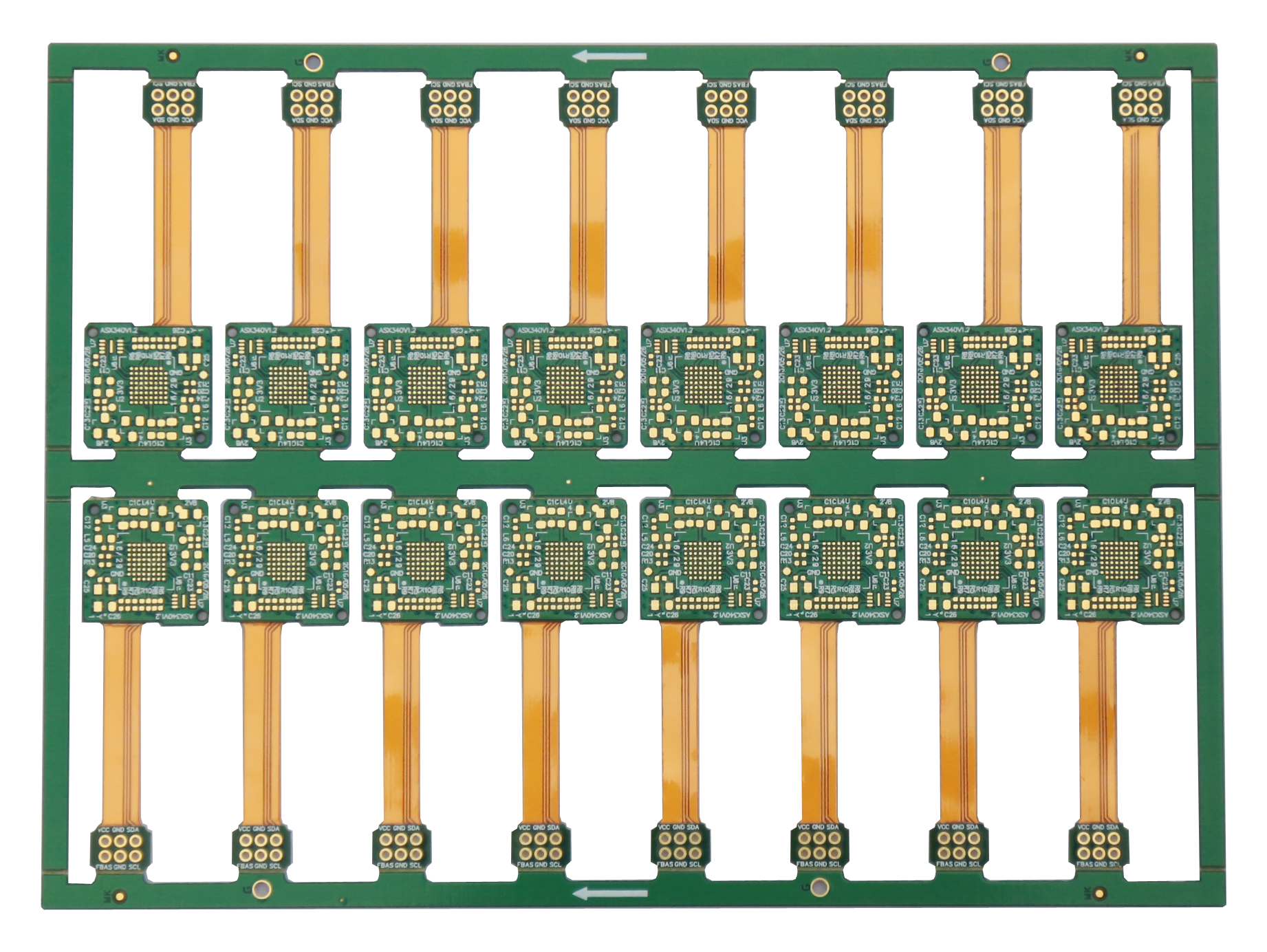Click six-pin connector of the top-right board

pos(1140,102)
